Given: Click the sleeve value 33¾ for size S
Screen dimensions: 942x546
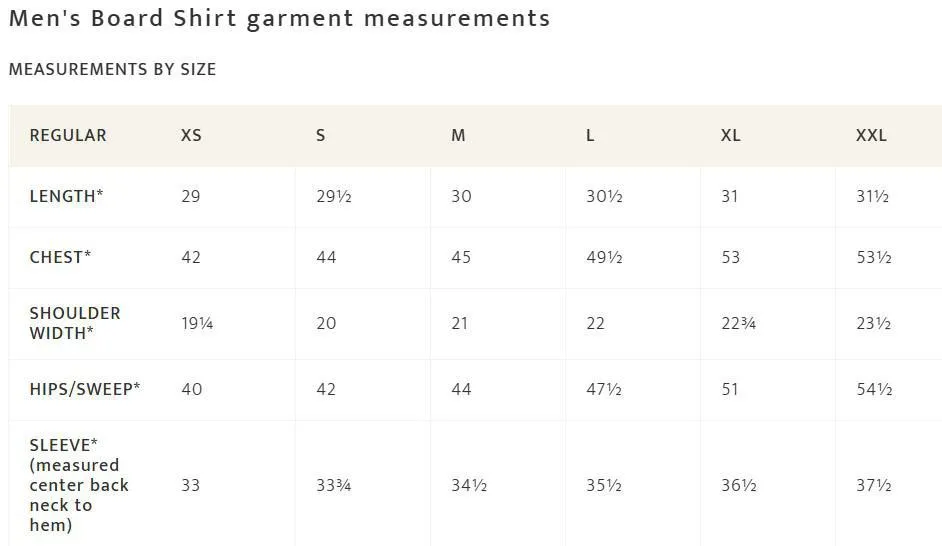Looking at the screenshot, I should click(x=333, y=485).
